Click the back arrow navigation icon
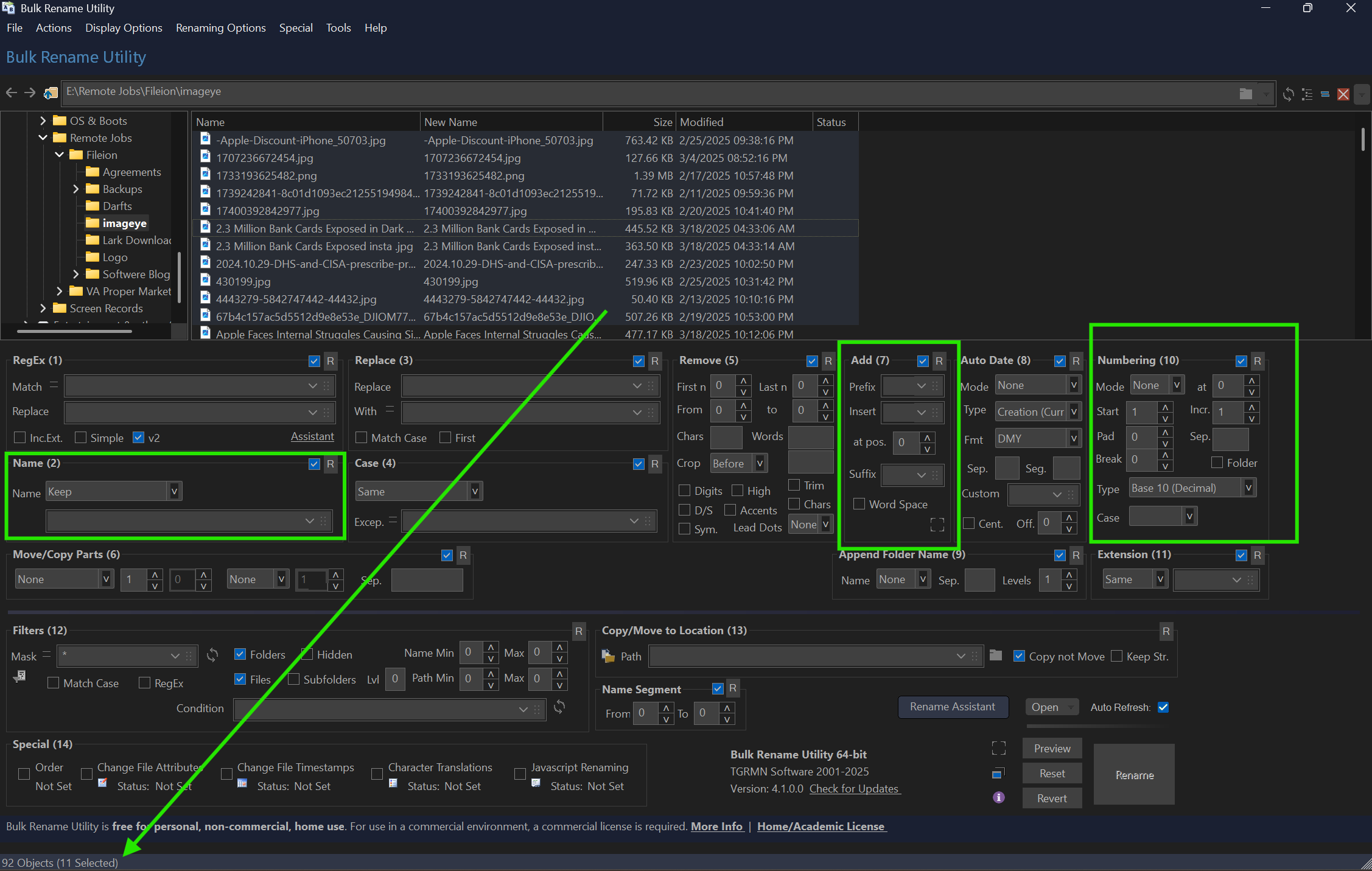The width and height of the screenshot is (1372, 871). pyautogui.click(x=11, y=93)
